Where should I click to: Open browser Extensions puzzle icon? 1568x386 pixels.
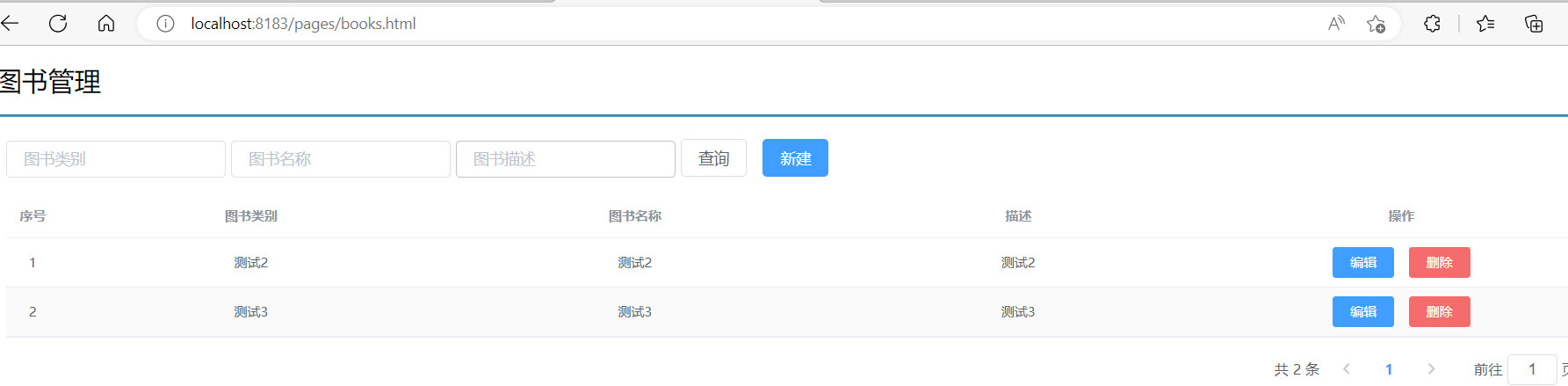[1432, 24]
